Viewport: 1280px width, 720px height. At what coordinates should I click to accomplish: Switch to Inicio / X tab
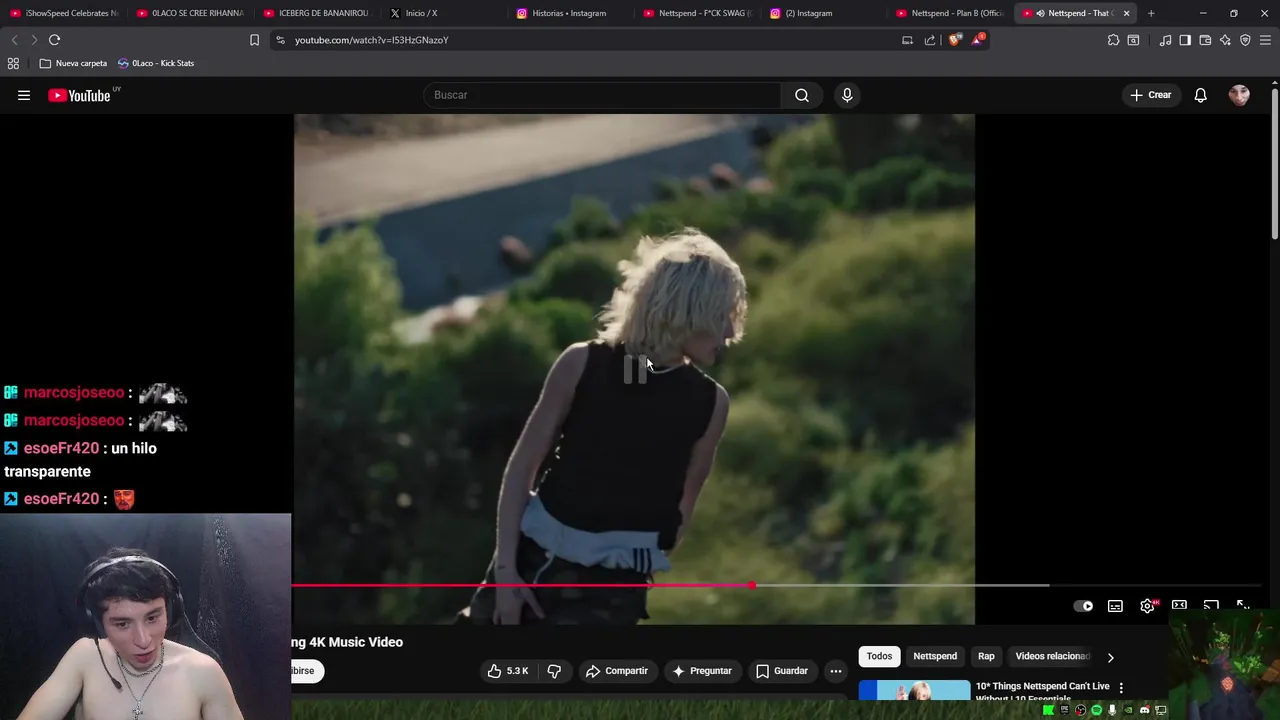click(x=445, y=13)
